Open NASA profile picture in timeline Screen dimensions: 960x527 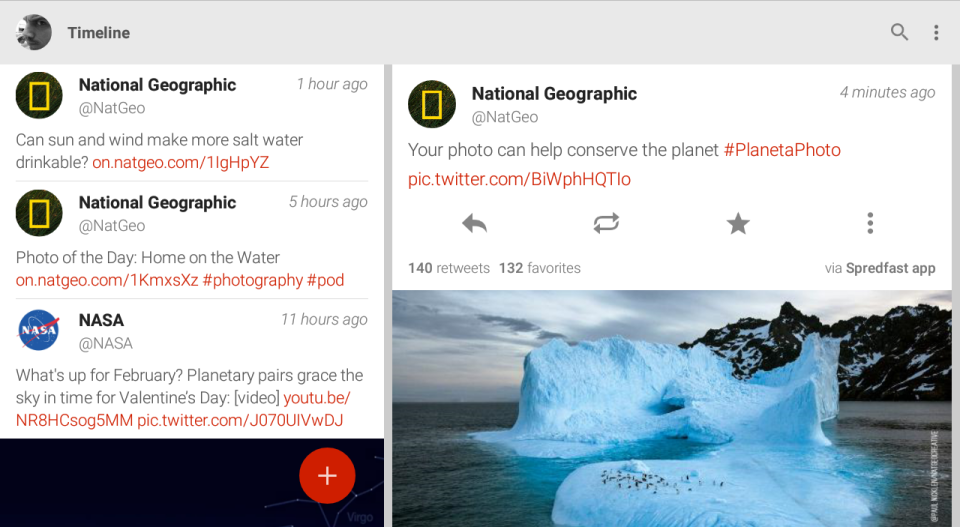39,331
